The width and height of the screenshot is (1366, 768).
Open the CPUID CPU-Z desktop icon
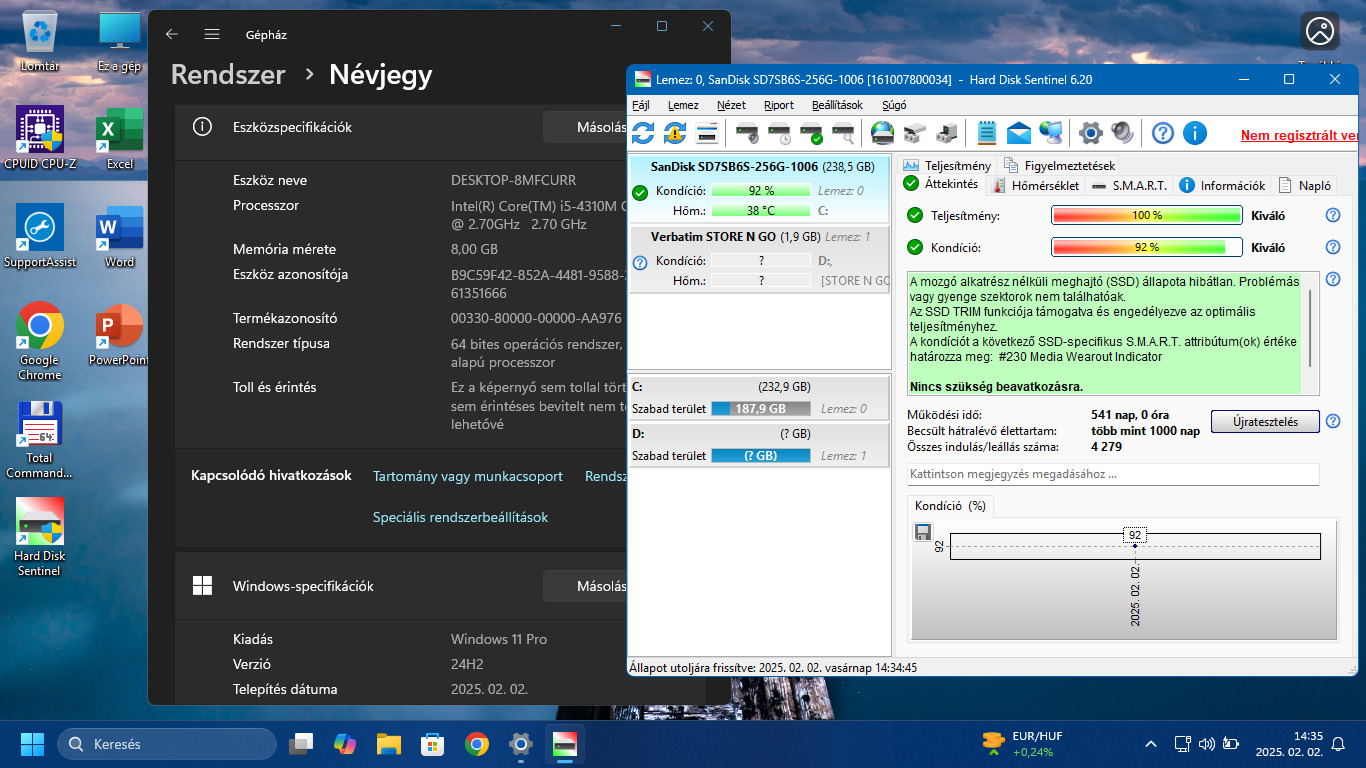tap(40, 138)
